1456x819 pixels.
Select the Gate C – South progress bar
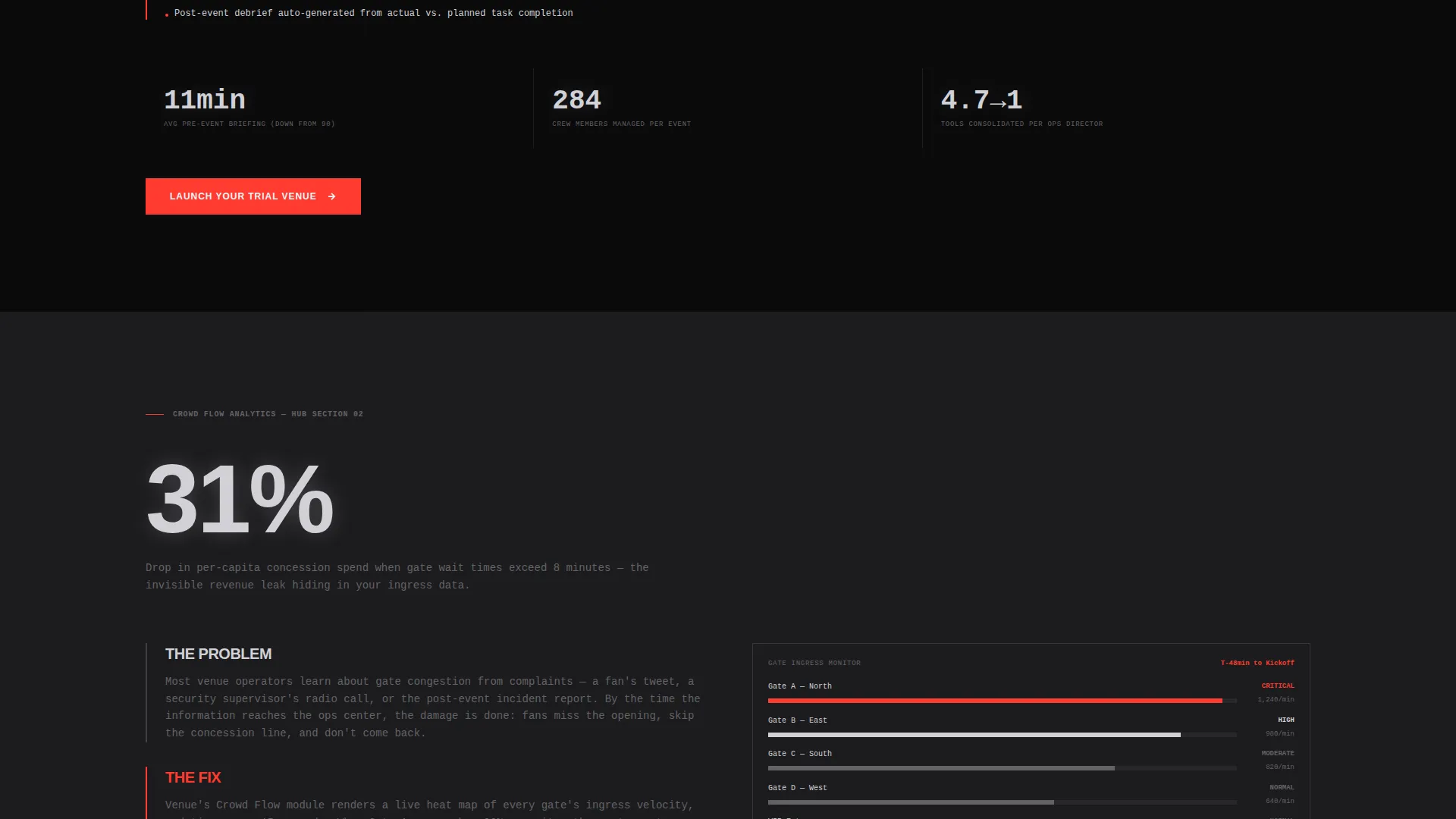pyautogui.click(x=1002, y=768)
